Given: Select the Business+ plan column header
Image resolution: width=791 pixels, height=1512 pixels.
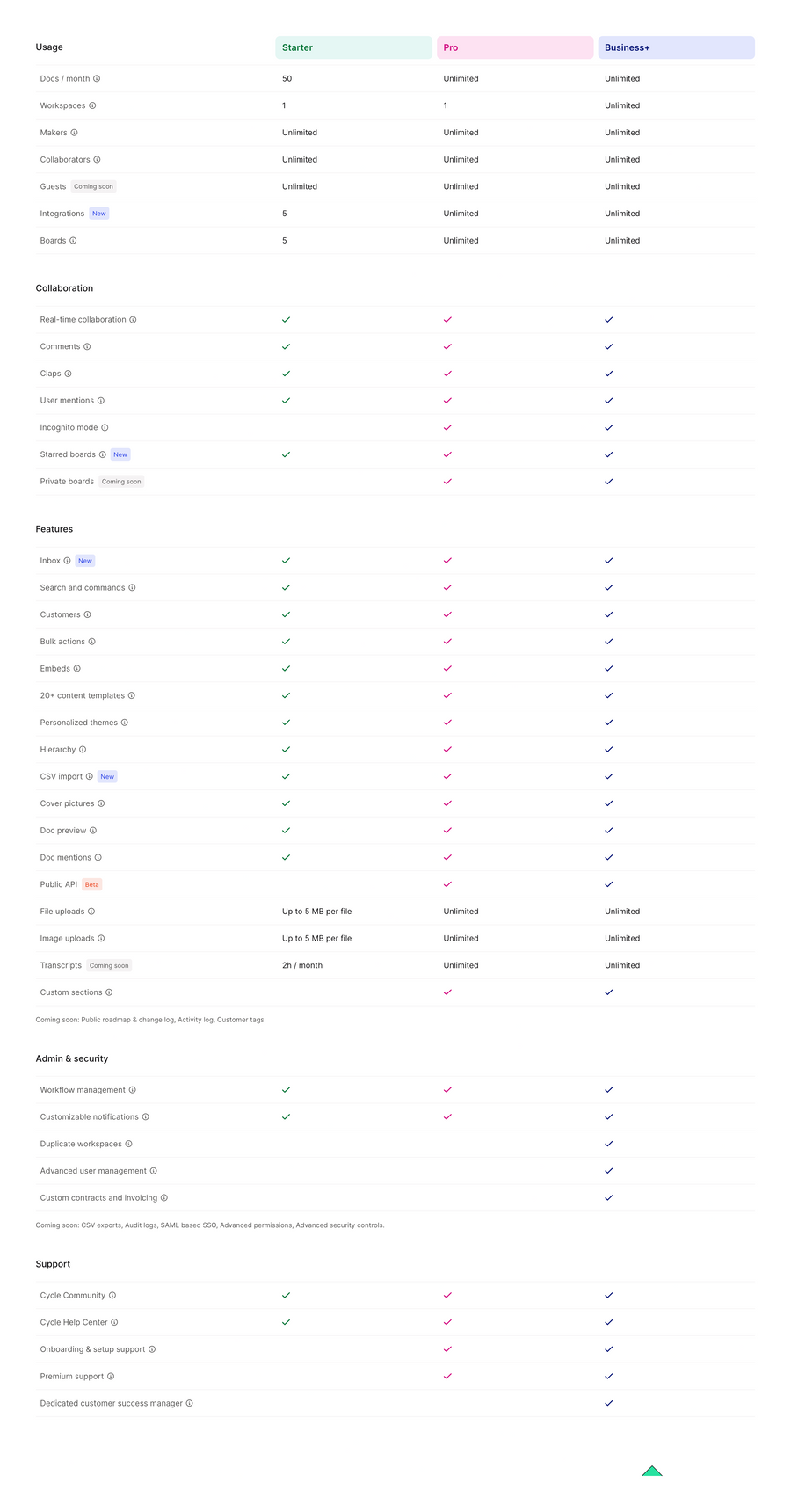Looking at the screenshot, I should (x=676, y=47).
